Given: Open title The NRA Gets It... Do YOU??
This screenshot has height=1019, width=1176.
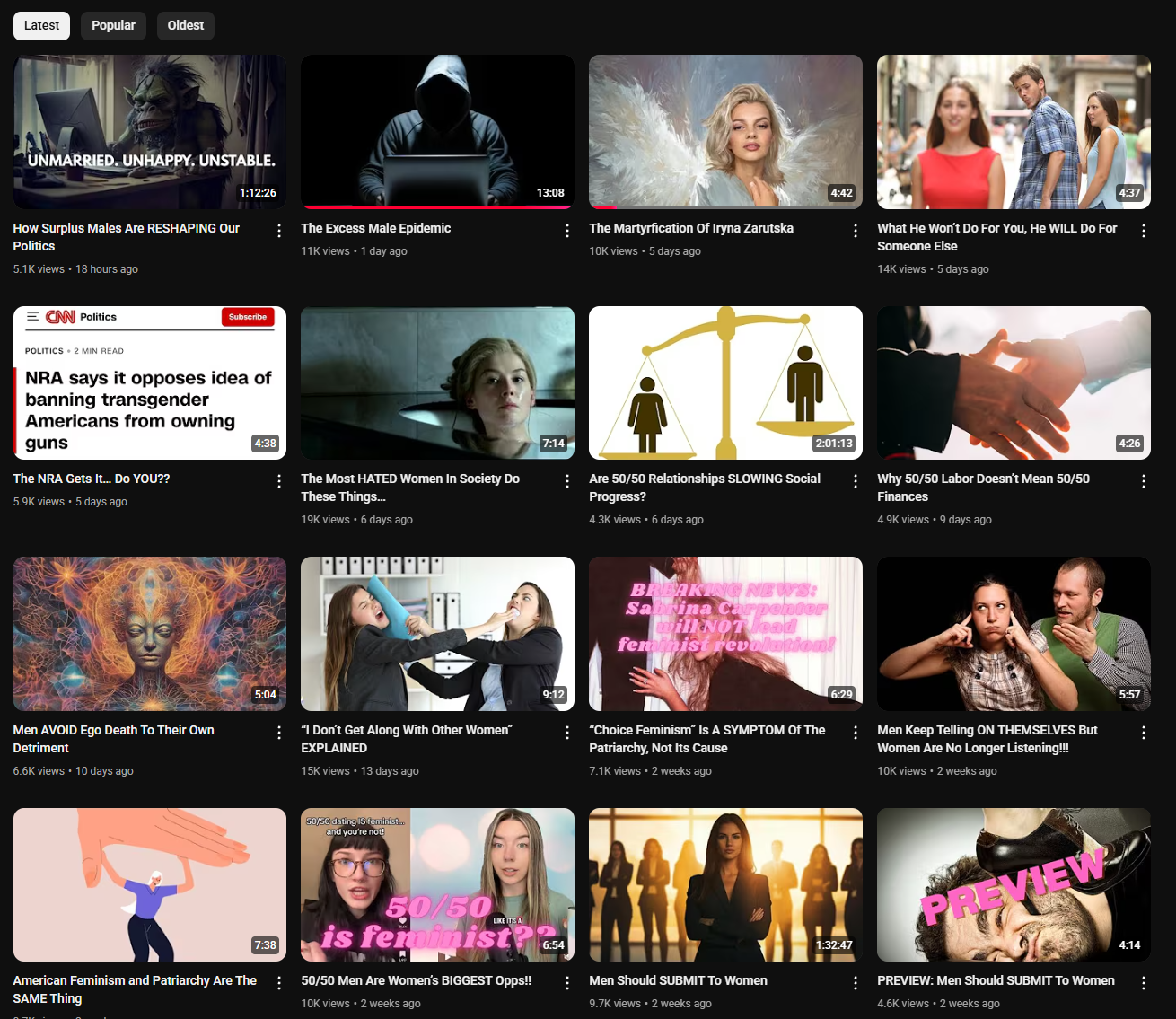Looking at the screenshot, I should coord(92,479).
